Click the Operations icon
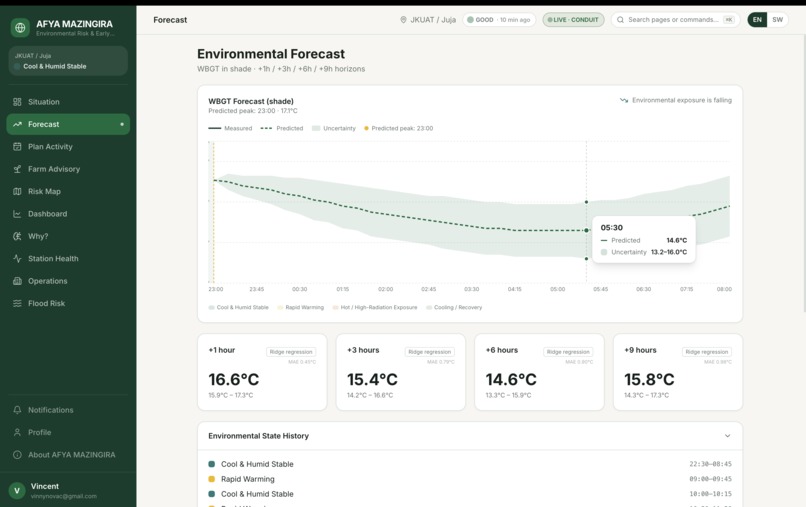This screenshot has width=806, height=507. (17, 281)
